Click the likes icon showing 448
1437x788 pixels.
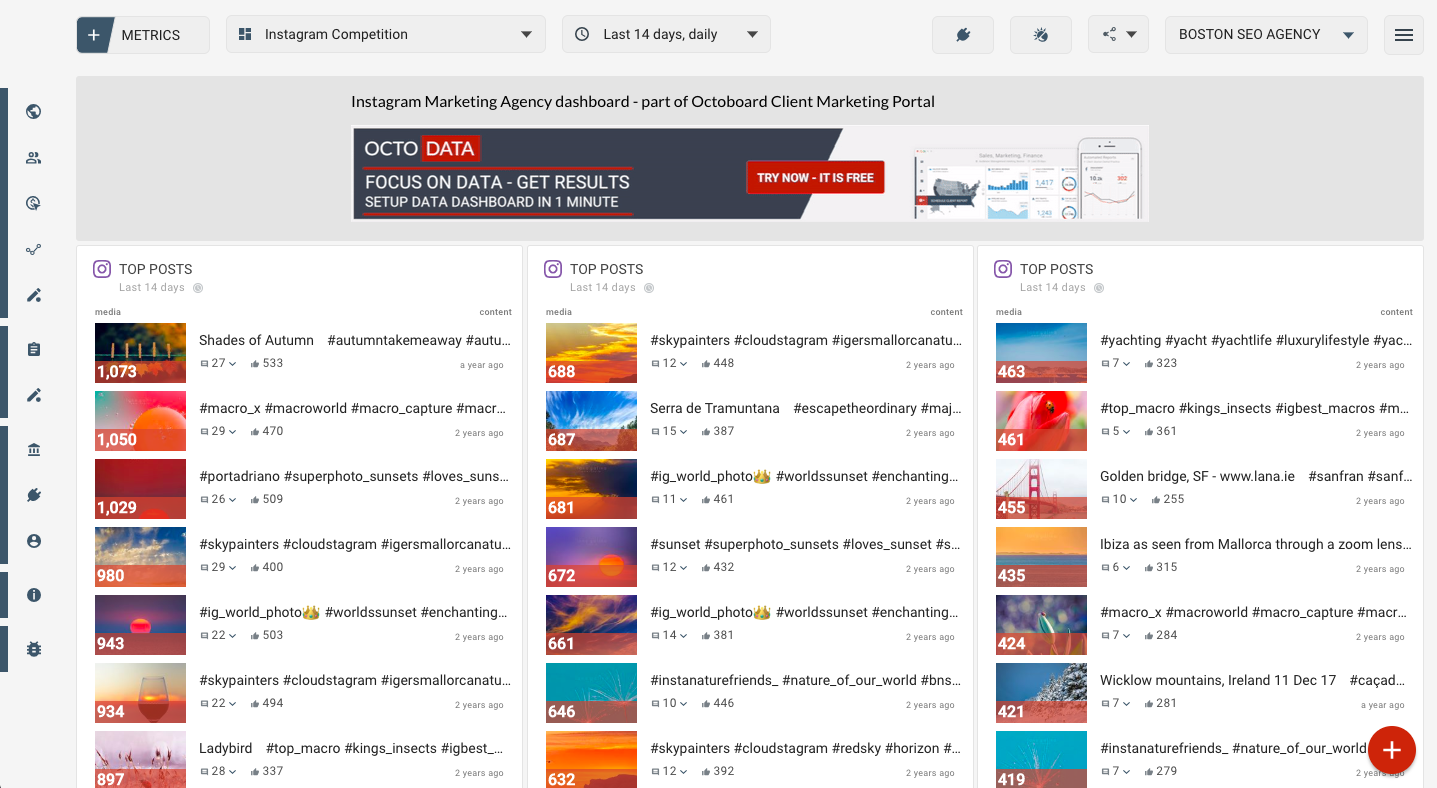click(706, 364)
